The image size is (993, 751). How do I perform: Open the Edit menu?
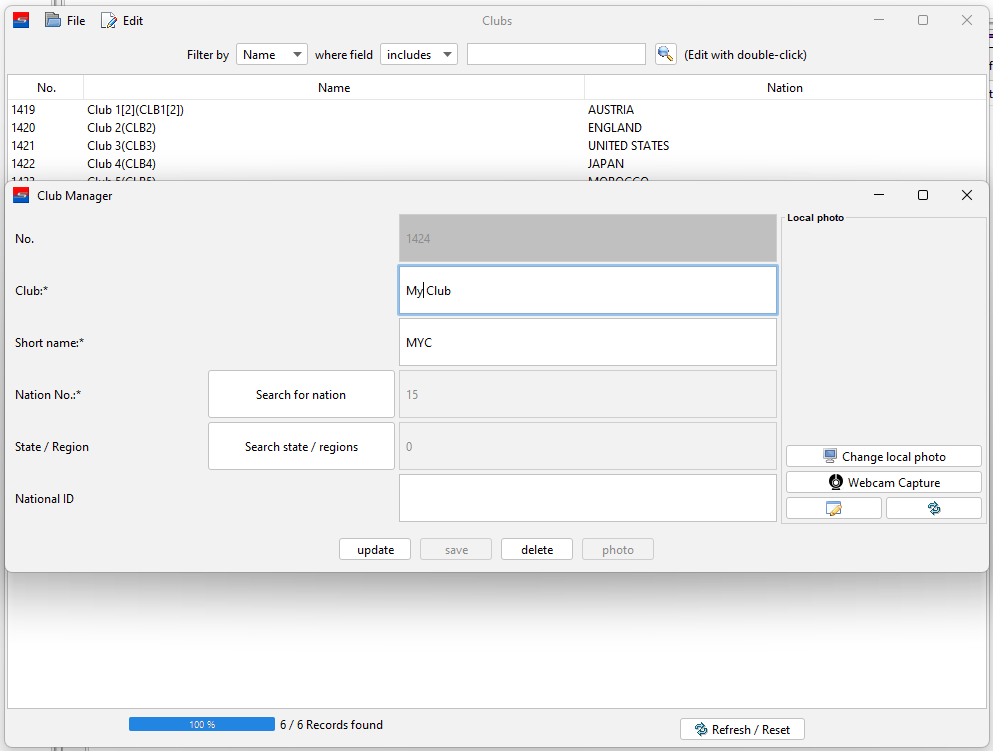point(122,21)
